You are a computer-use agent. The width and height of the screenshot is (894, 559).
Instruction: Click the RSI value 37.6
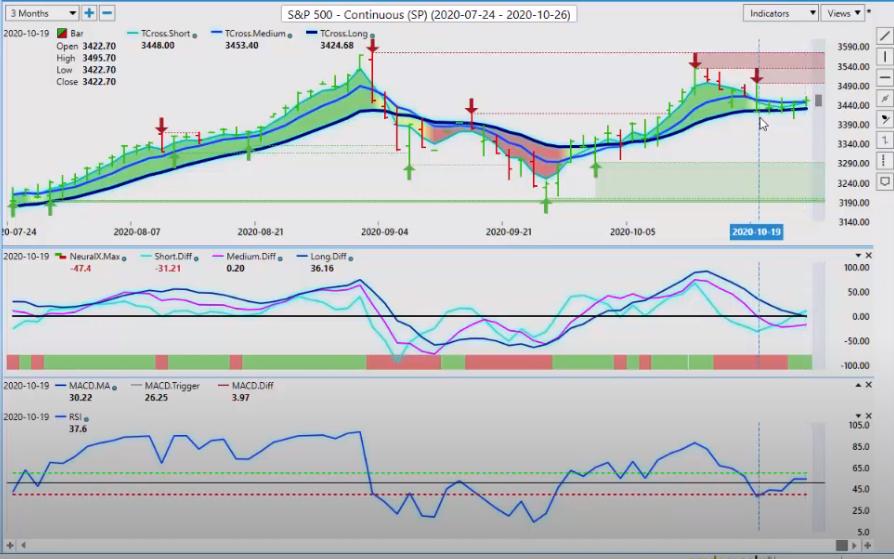(78, 429)
